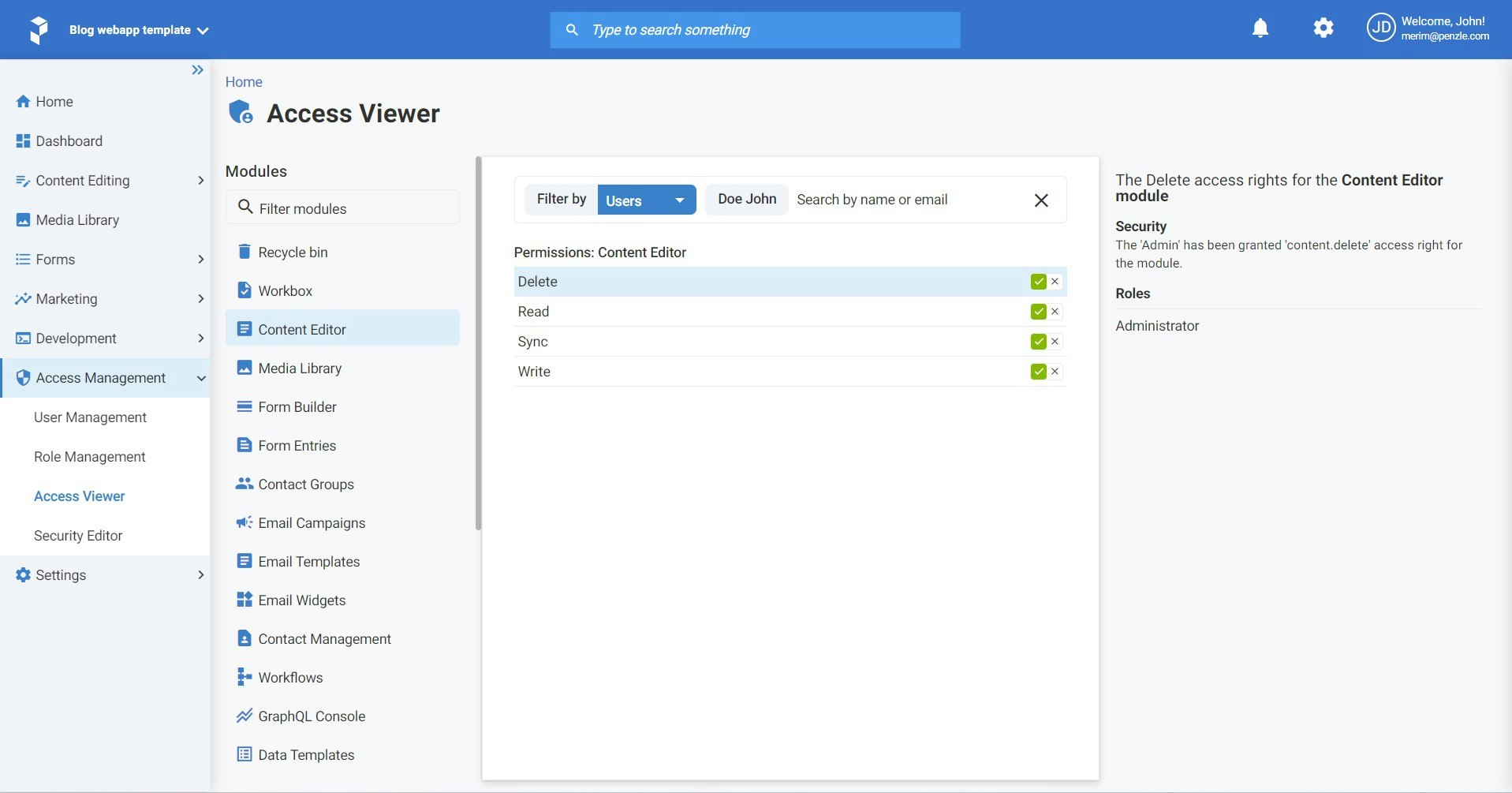Open the settings gear in the header

(1323, 28)
